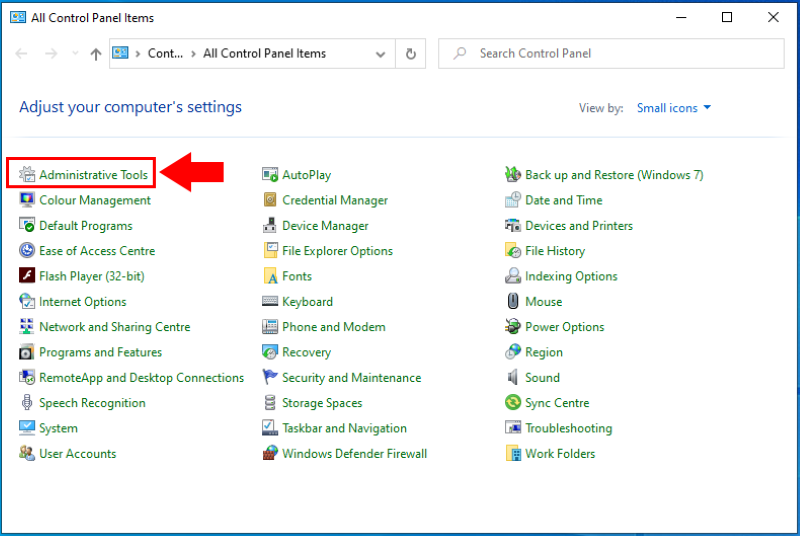This screenshot has height=536, width=800.
Task: Click the Security and Maintenance flag icon
Action: click(x=270, y=377)
